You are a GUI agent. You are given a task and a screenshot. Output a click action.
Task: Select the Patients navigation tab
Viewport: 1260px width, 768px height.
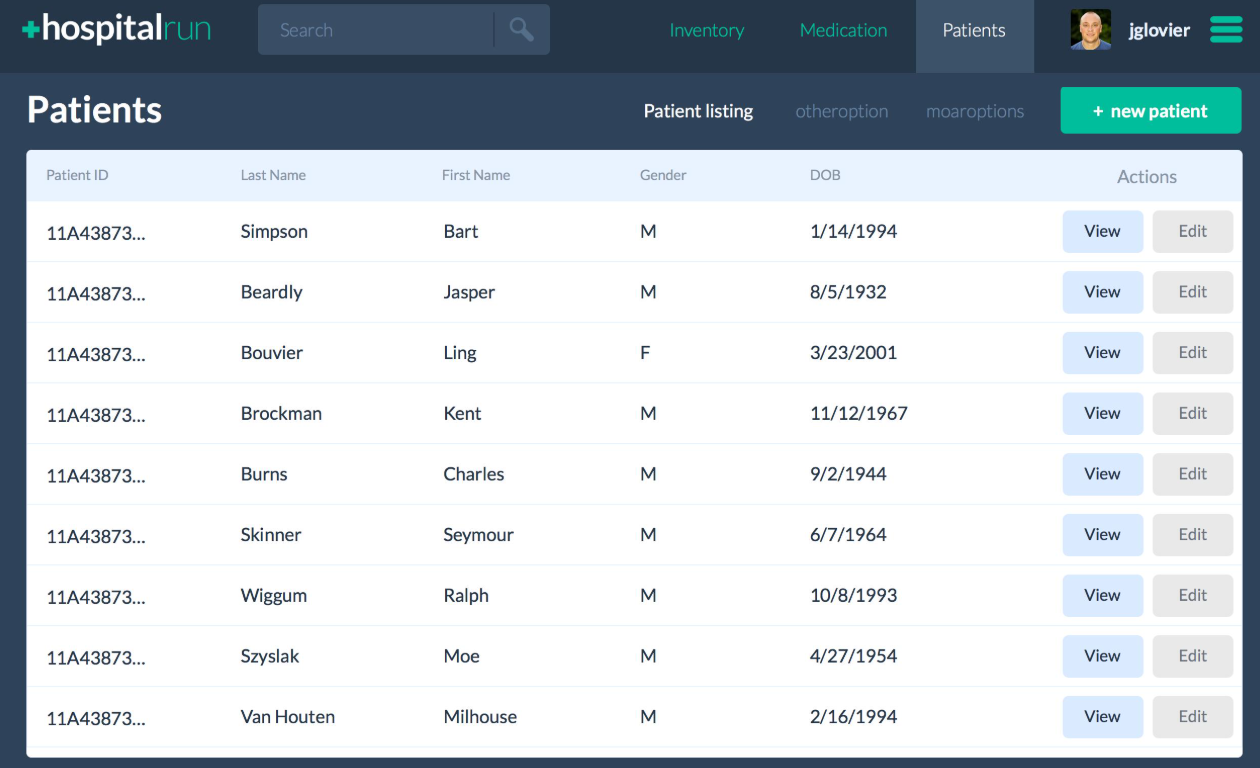(x=974, y=36)
